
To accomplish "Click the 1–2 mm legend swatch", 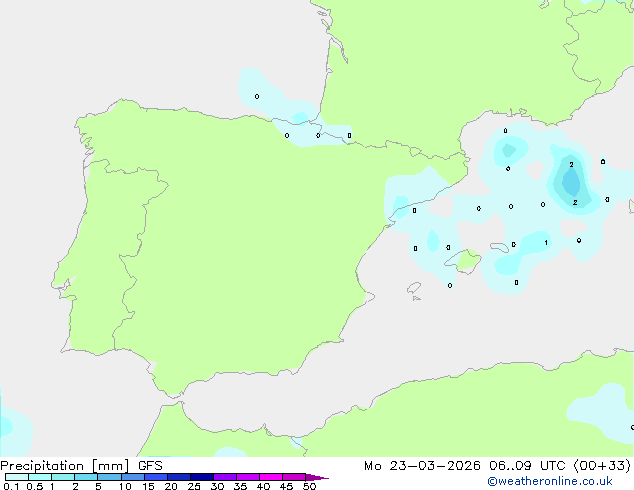I will click(x=63, y=477).
